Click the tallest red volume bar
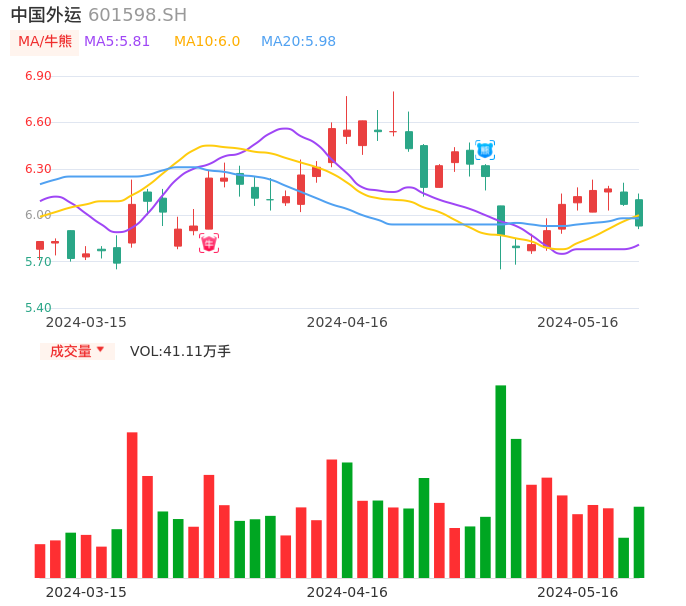Image resolution: width=686 pixels, height=606 pixels. [132, 504]
